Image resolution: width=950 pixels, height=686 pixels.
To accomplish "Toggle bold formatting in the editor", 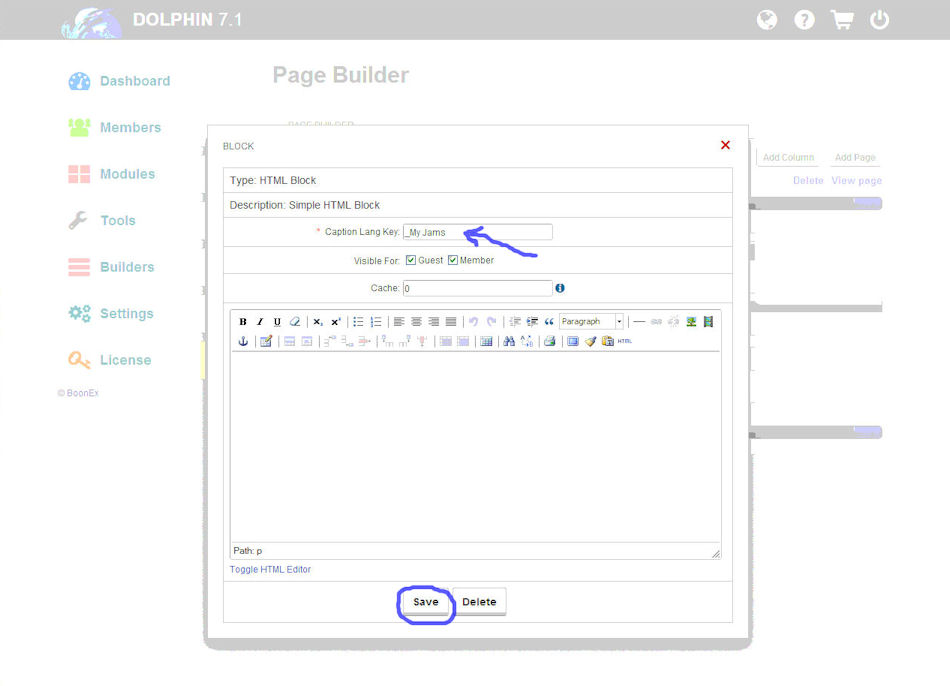I will 243,322.
